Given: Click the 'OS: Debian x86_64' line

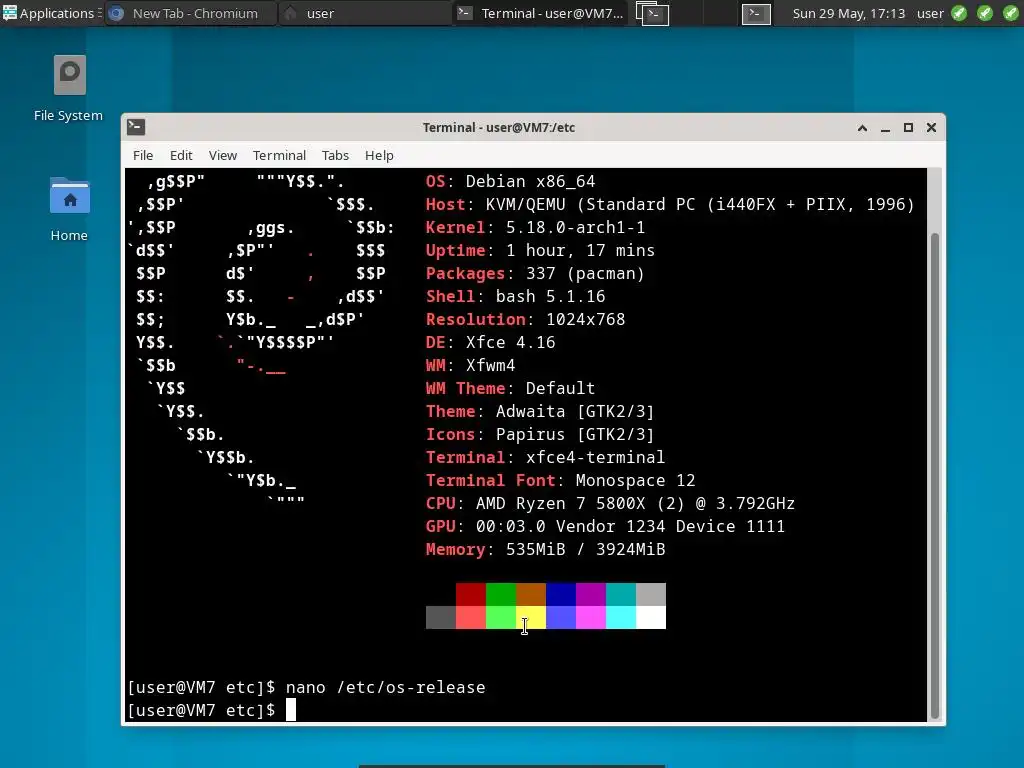Looking at the screenshot, I should (x=510, y=182).
